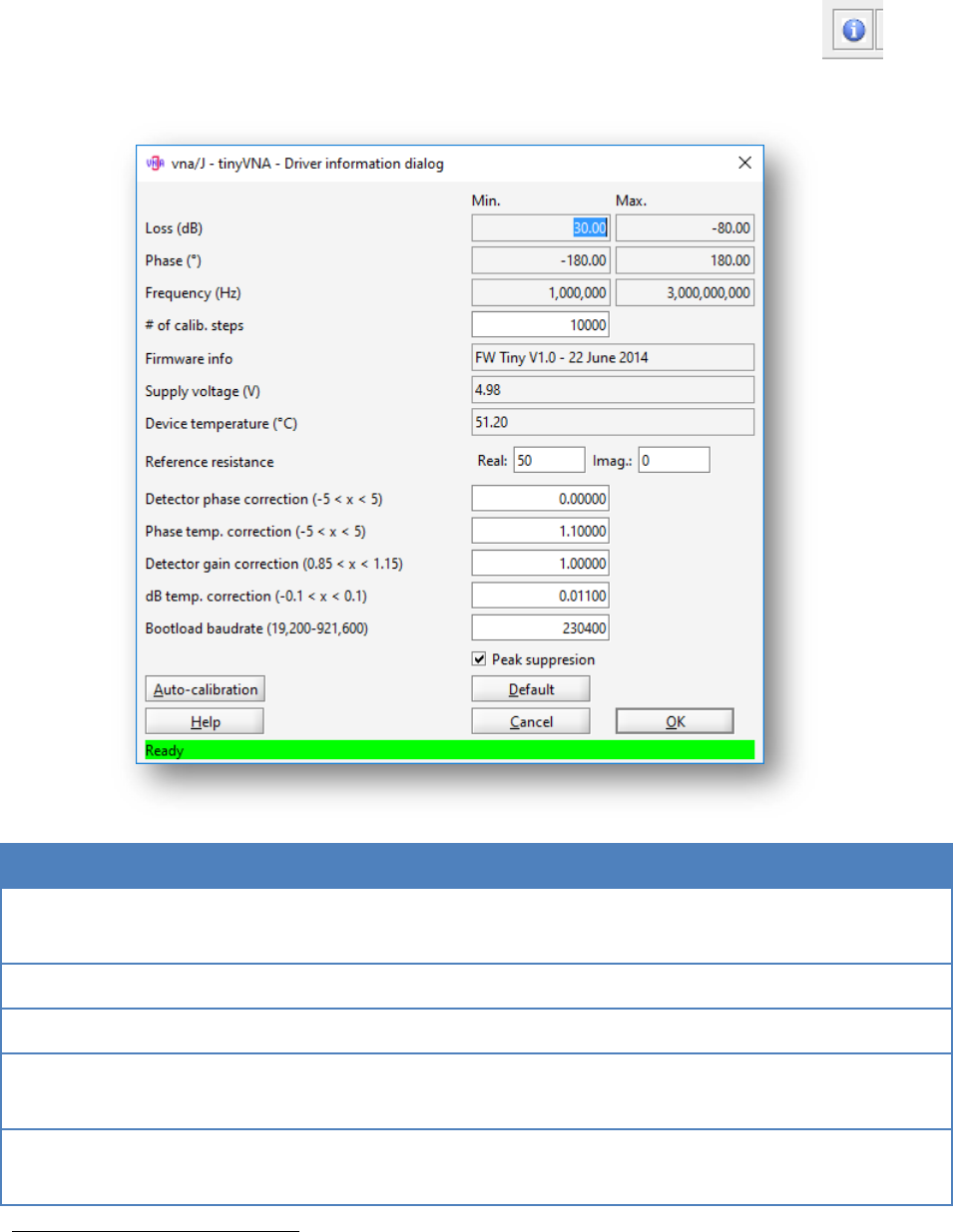Screen dimensions: 953x1232
Task: Click the 'Min.' column header
Action: click(x=486, y=201)
